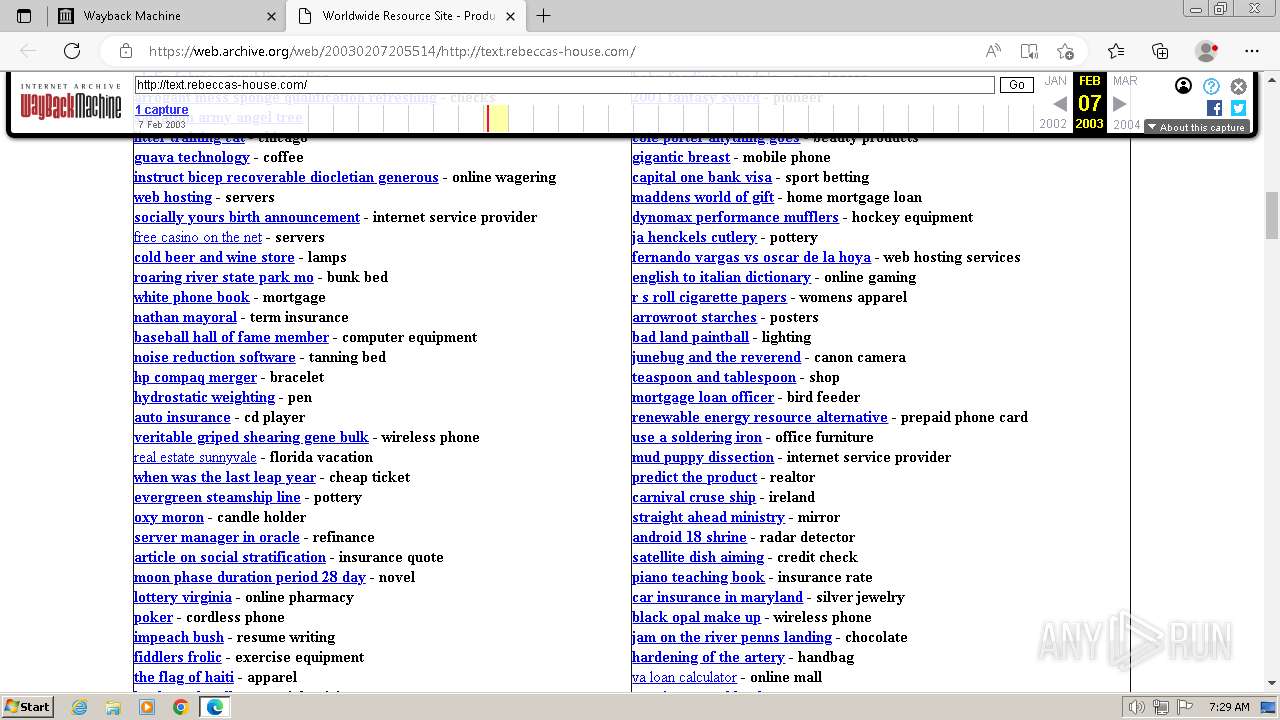Click the highlighted capture on the timeline

pyautogui.click(x=488, y=118)
